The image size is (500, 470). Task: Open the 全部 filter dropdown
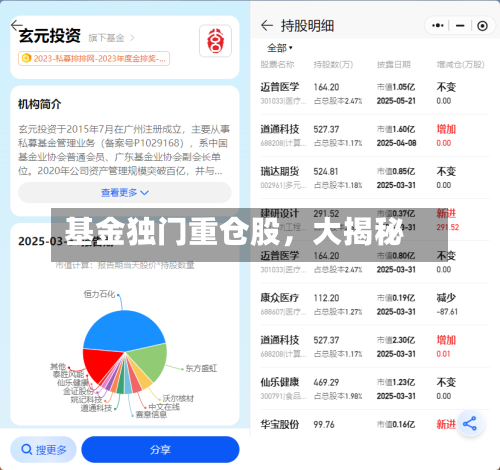[280, 48]
